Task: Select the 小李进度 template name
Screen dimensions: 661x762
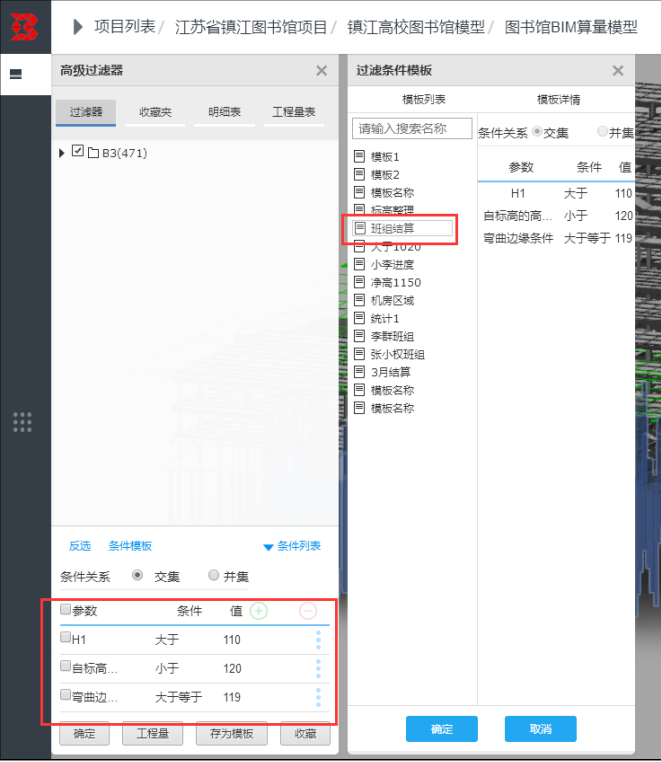Action: coord(392,265)
